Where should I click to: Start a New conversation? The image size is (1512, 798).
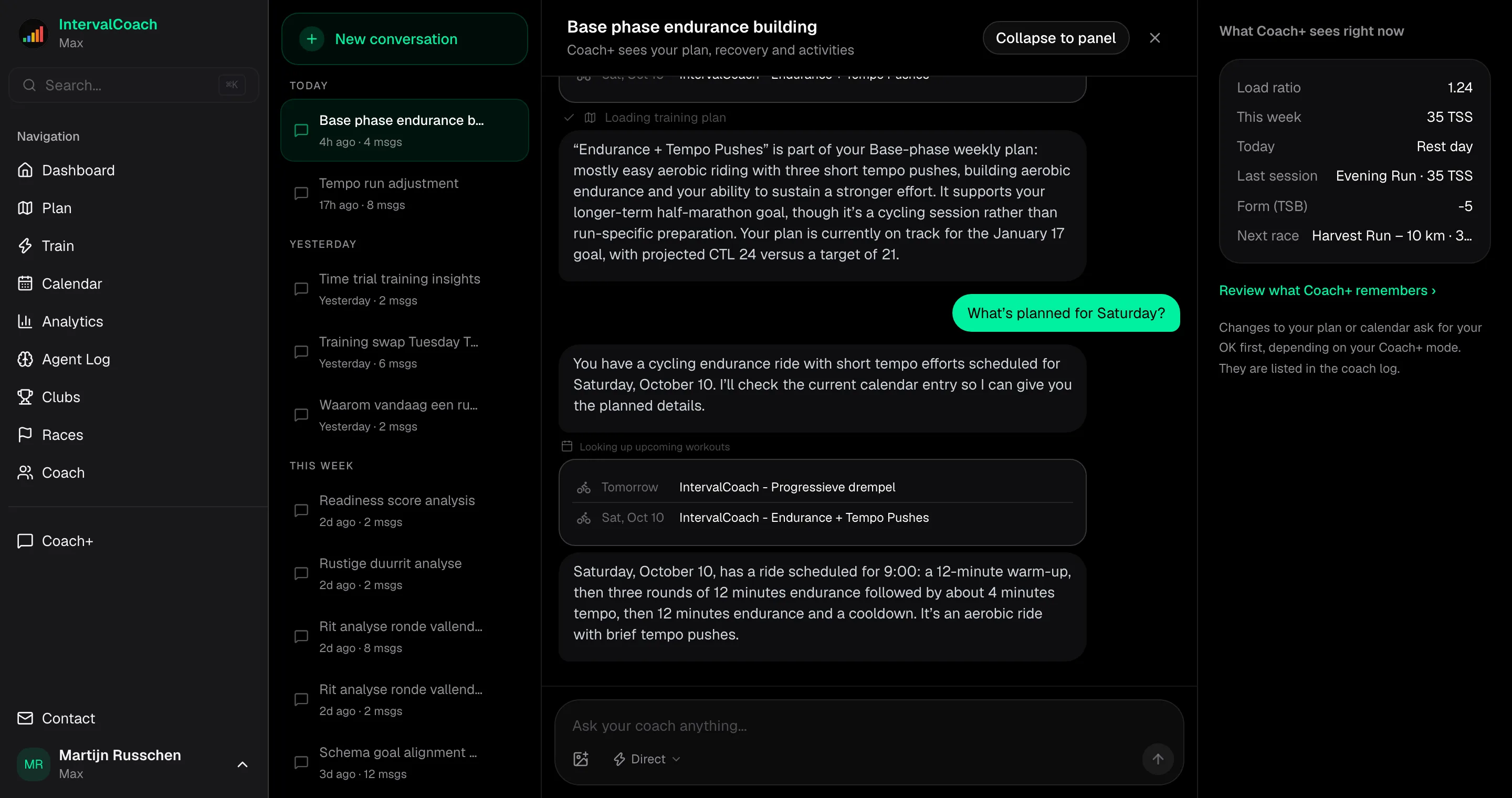(404, 39)
